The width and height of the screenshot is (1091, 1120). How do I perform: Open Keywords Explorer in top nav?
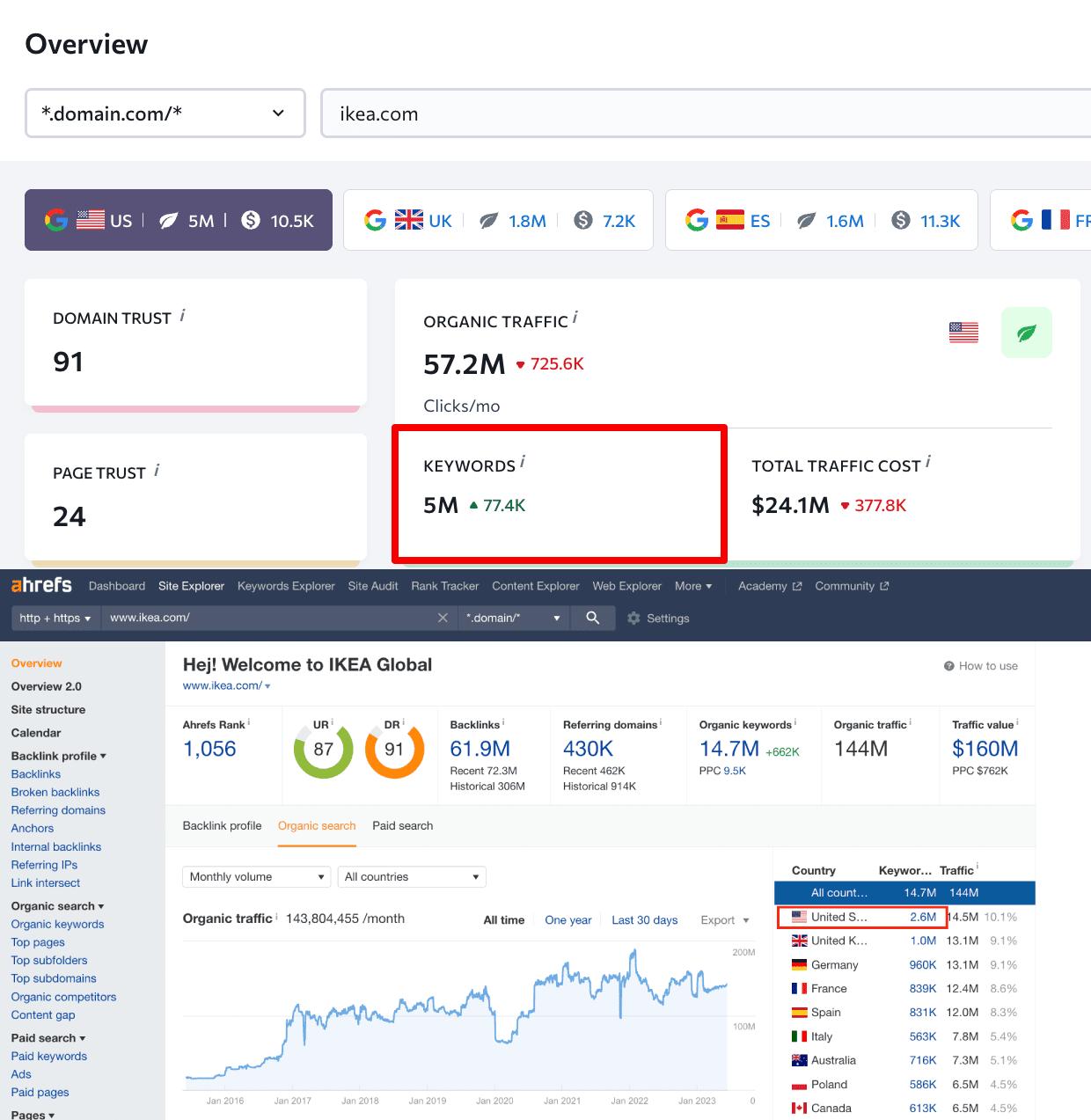pos(286,586)
